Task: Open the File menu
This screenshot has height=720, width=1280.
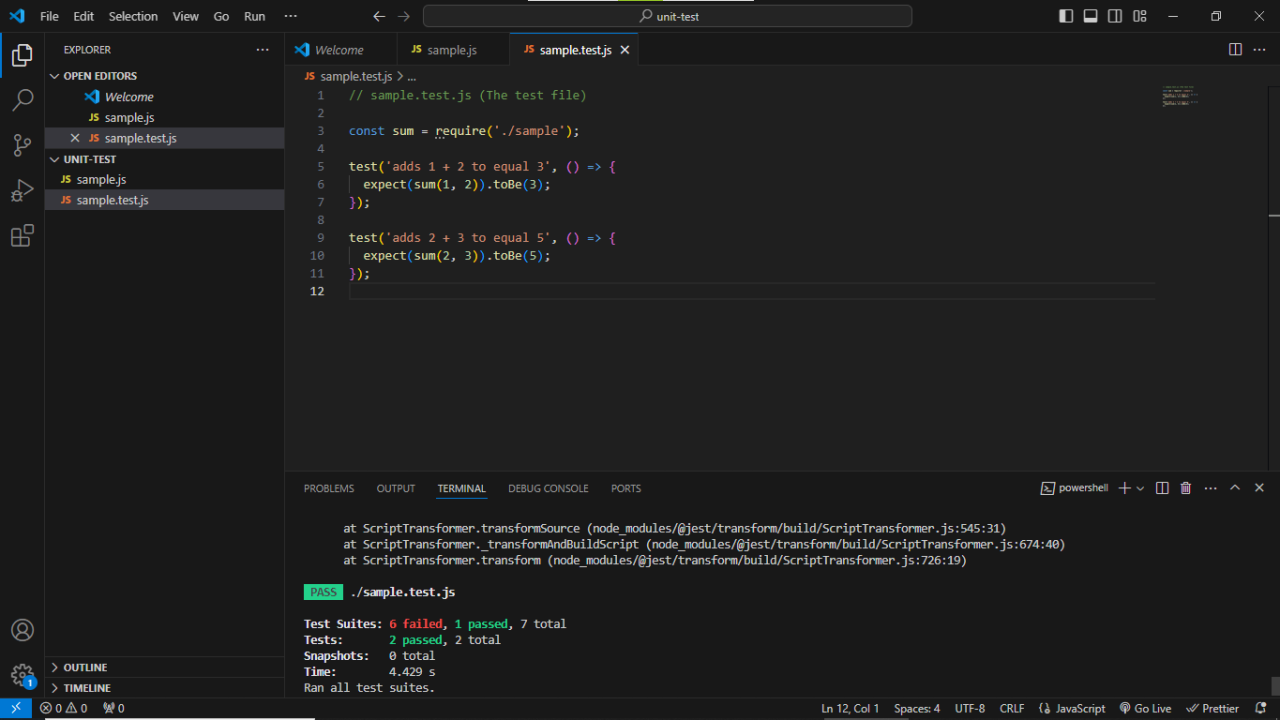Action: 49,16
